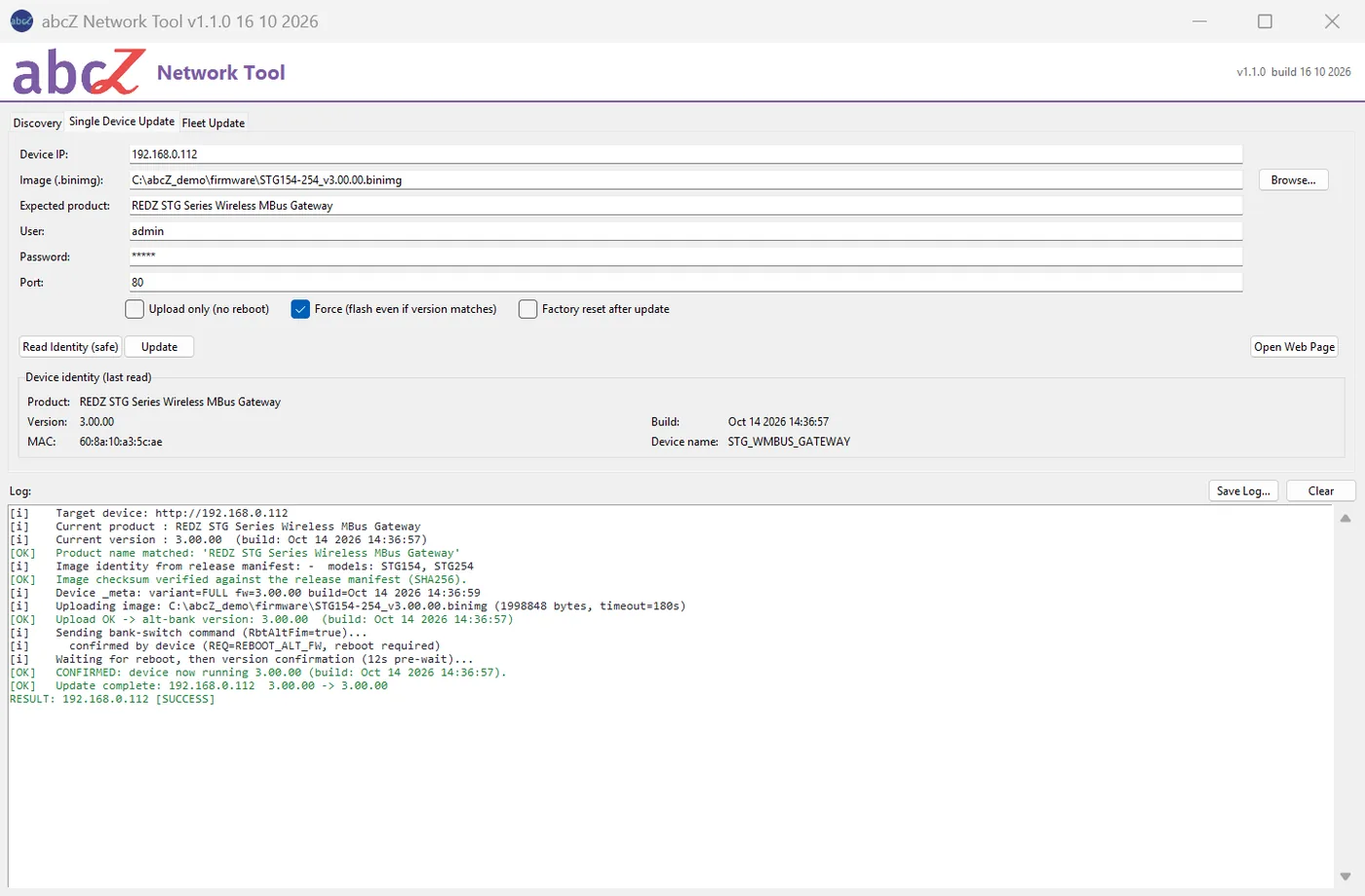The image size is (1365, 896).
Task: Click the Product value in Device identity
Action: [x=180, y=402]
